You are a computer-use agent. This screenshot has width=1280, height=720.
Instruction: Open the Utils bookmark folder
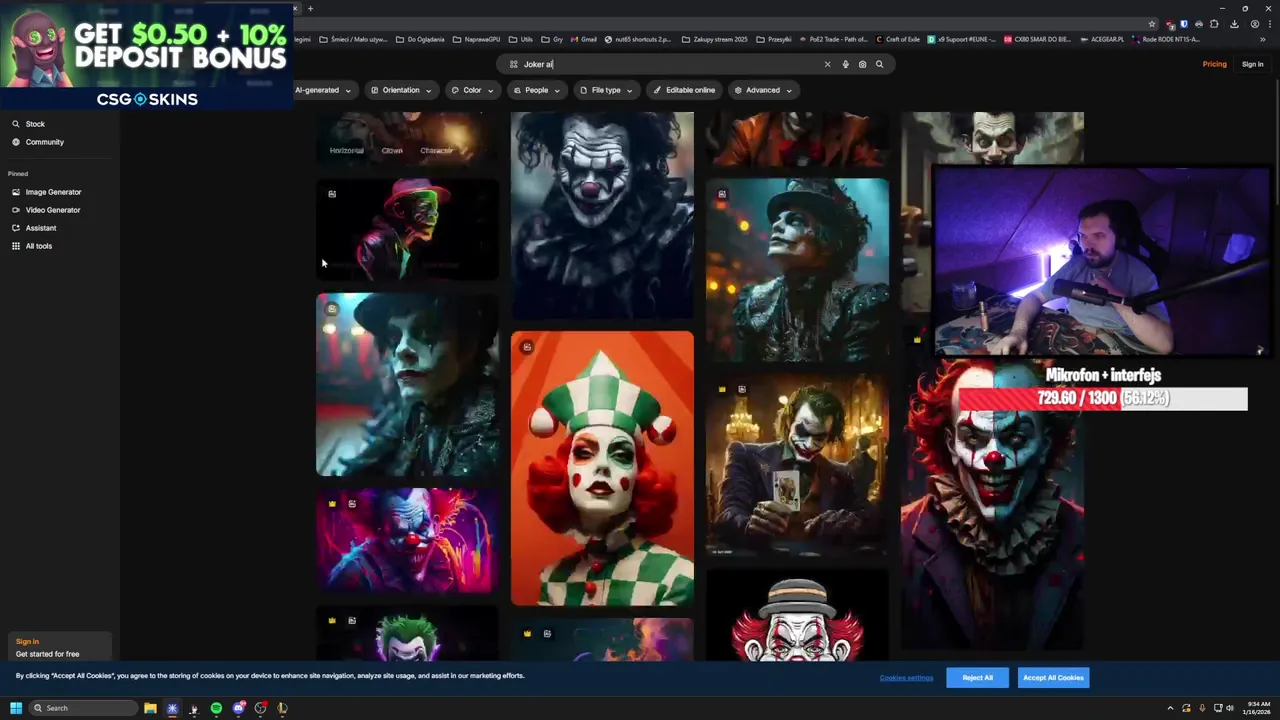[521, 40]
